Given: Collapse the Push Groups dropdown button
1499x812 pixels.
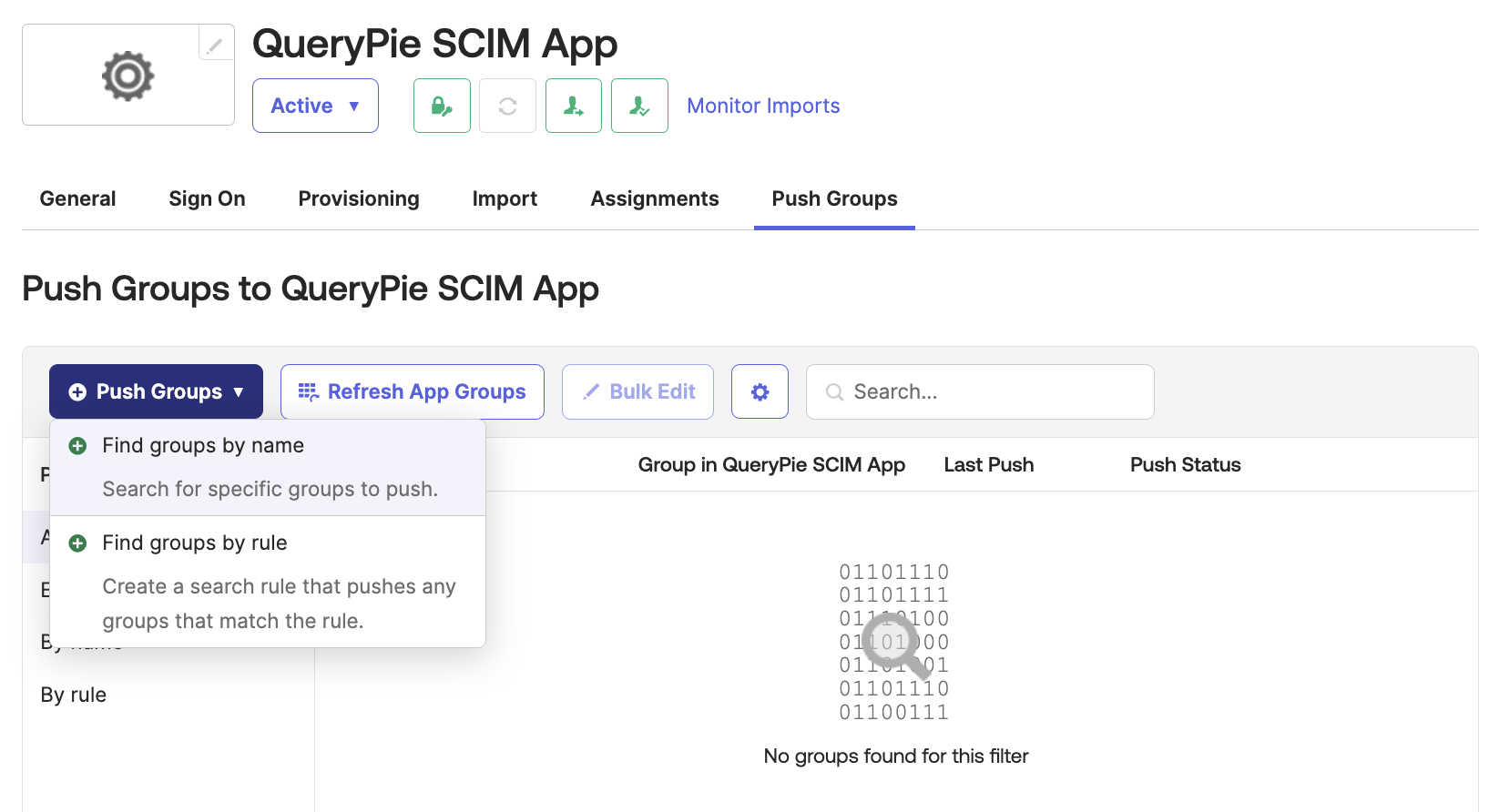Looking at the screenshot, I should pos(156,391).
